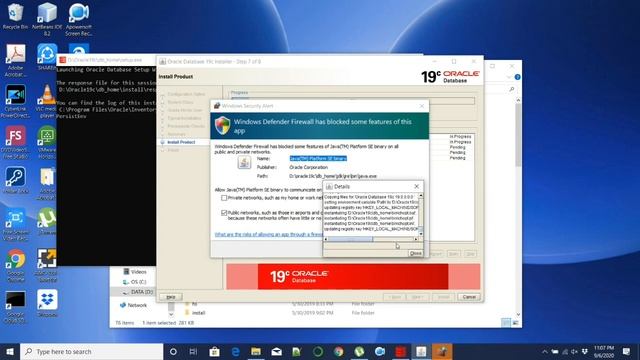Open Task View from the taskbar
640x360 pixels.
coord(193,351)
